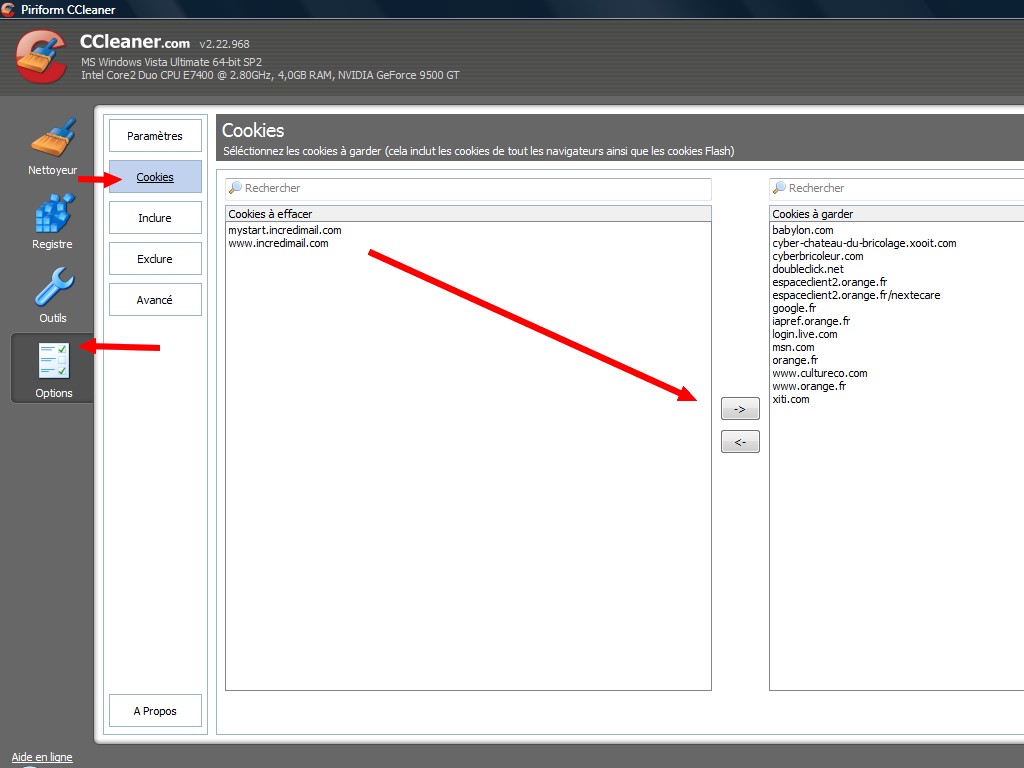Screen dimensions: 1024x768
Task: Select msn.com cookie
Action: [x=793, y=347]
